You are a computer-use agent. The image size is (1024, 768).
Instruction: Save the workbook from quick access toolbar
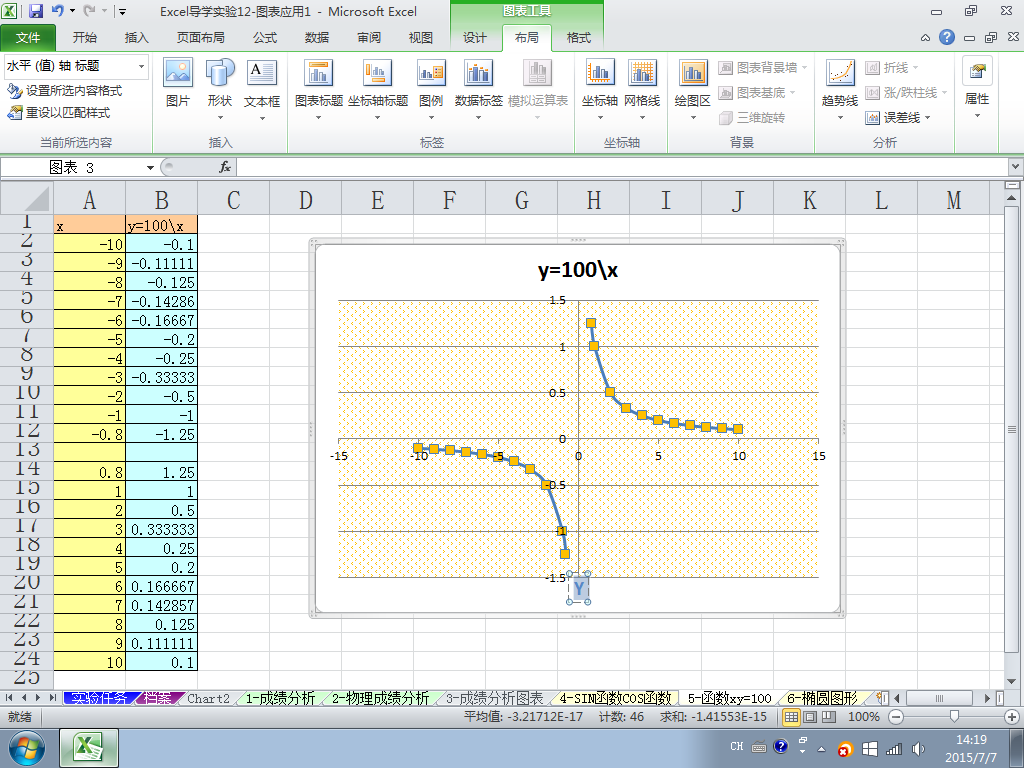click(x=36, y=11)
